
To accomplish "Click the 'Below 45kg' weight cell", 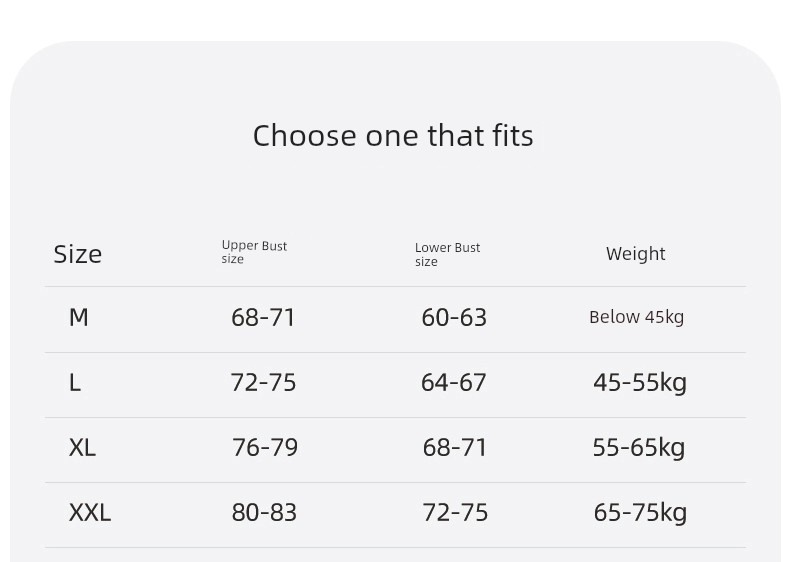I will 636,317.
